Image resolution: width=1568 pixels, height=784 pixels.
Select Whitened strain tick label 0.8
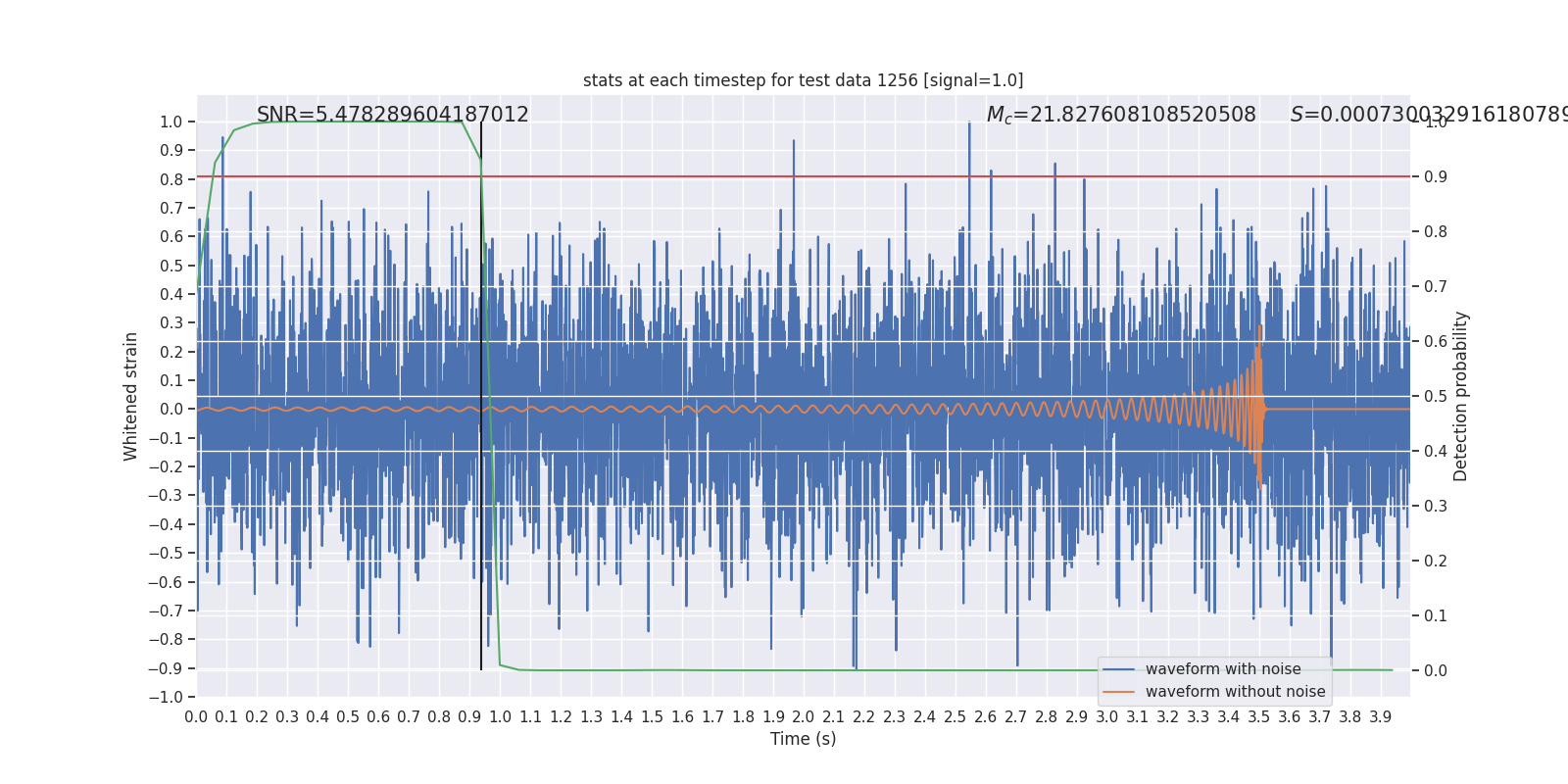pyautogui.click(x=171, y=179)
